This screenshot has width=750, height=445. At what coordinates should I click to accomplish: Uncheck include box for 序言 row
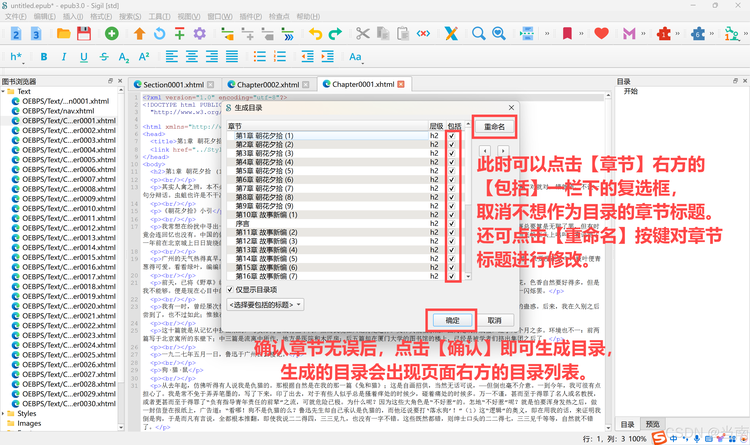click(452, 223)
